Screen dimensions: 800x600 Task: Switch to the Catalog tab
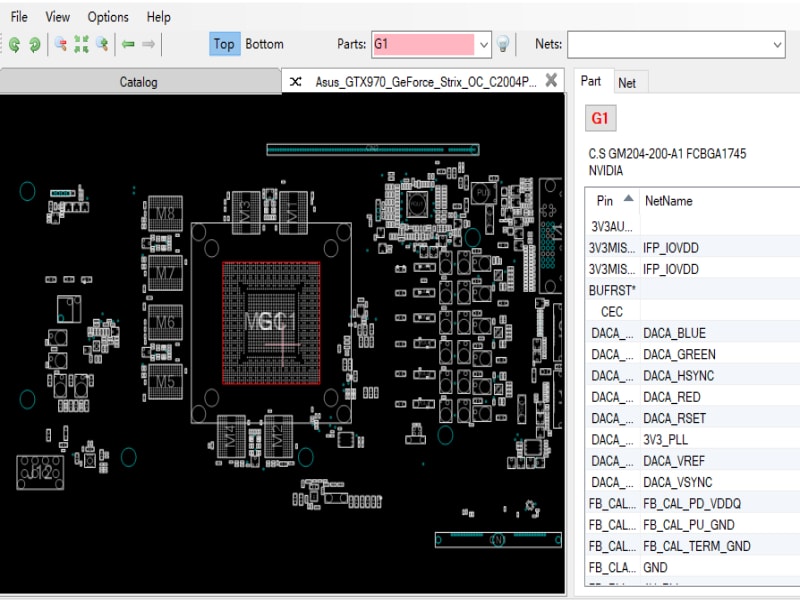[139, 82]
